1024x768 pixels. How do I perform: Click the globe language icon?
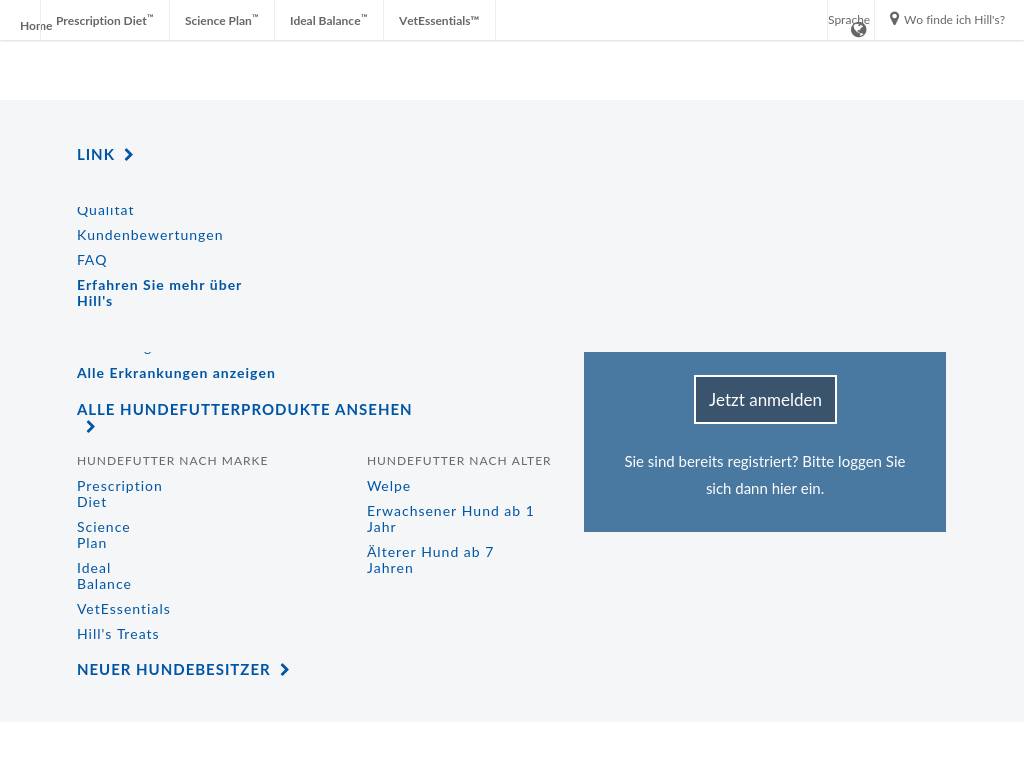[858, 30]
